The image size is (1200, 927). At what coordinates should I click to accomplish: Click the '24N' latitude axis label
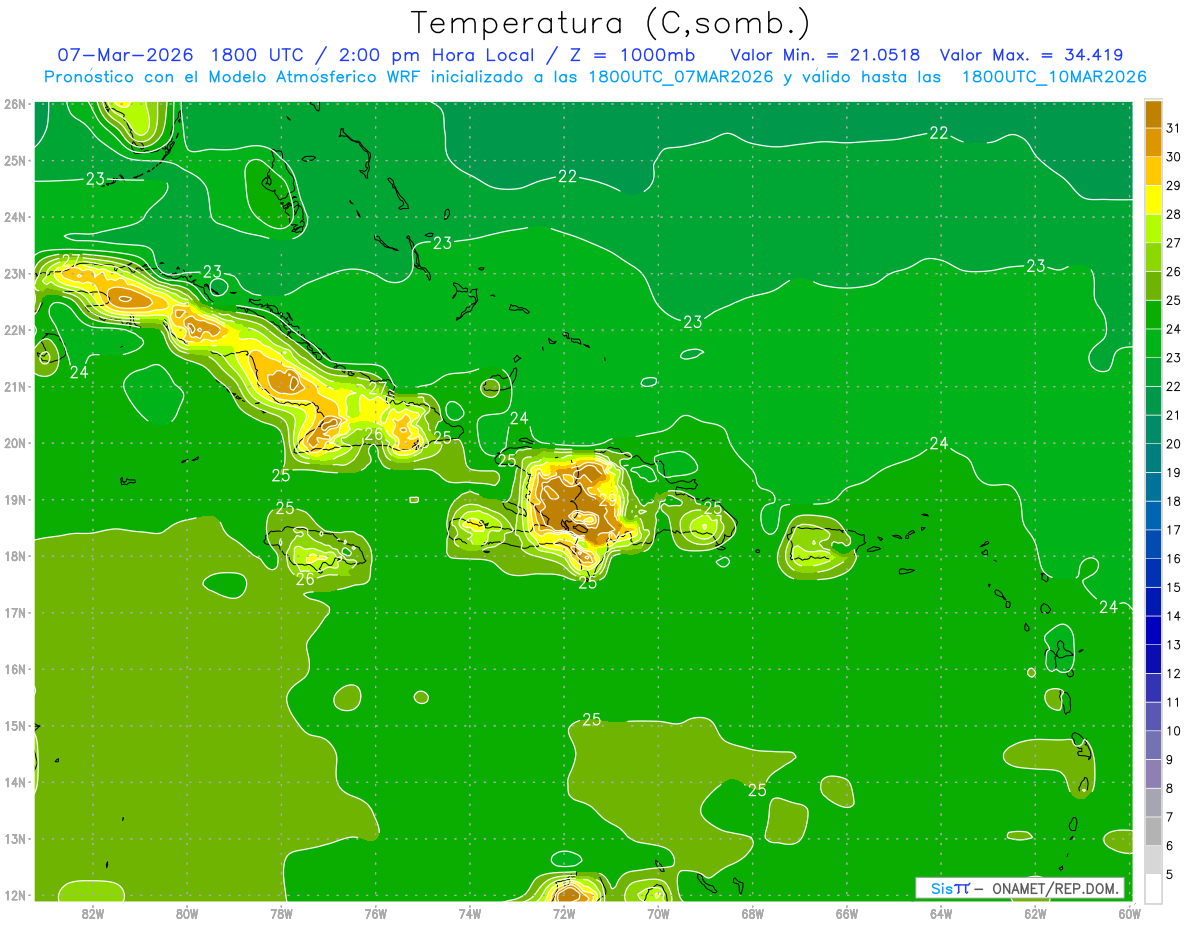(16, 217)
